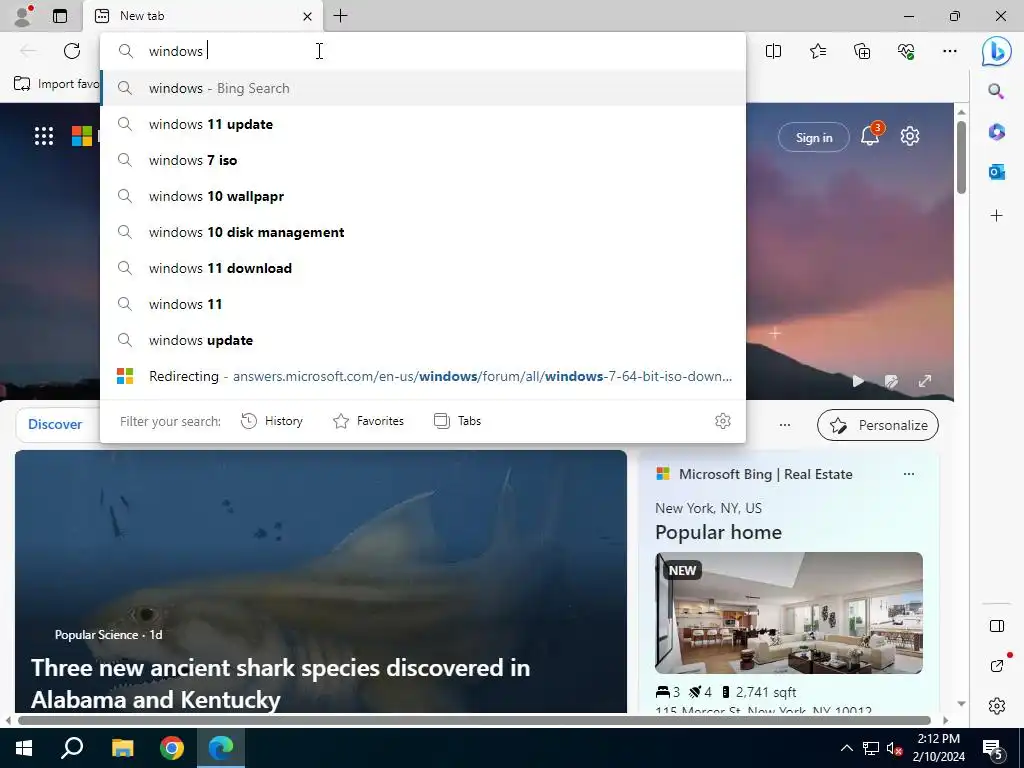Open taskbar search

pyautogui.click(x=72, y=748)
